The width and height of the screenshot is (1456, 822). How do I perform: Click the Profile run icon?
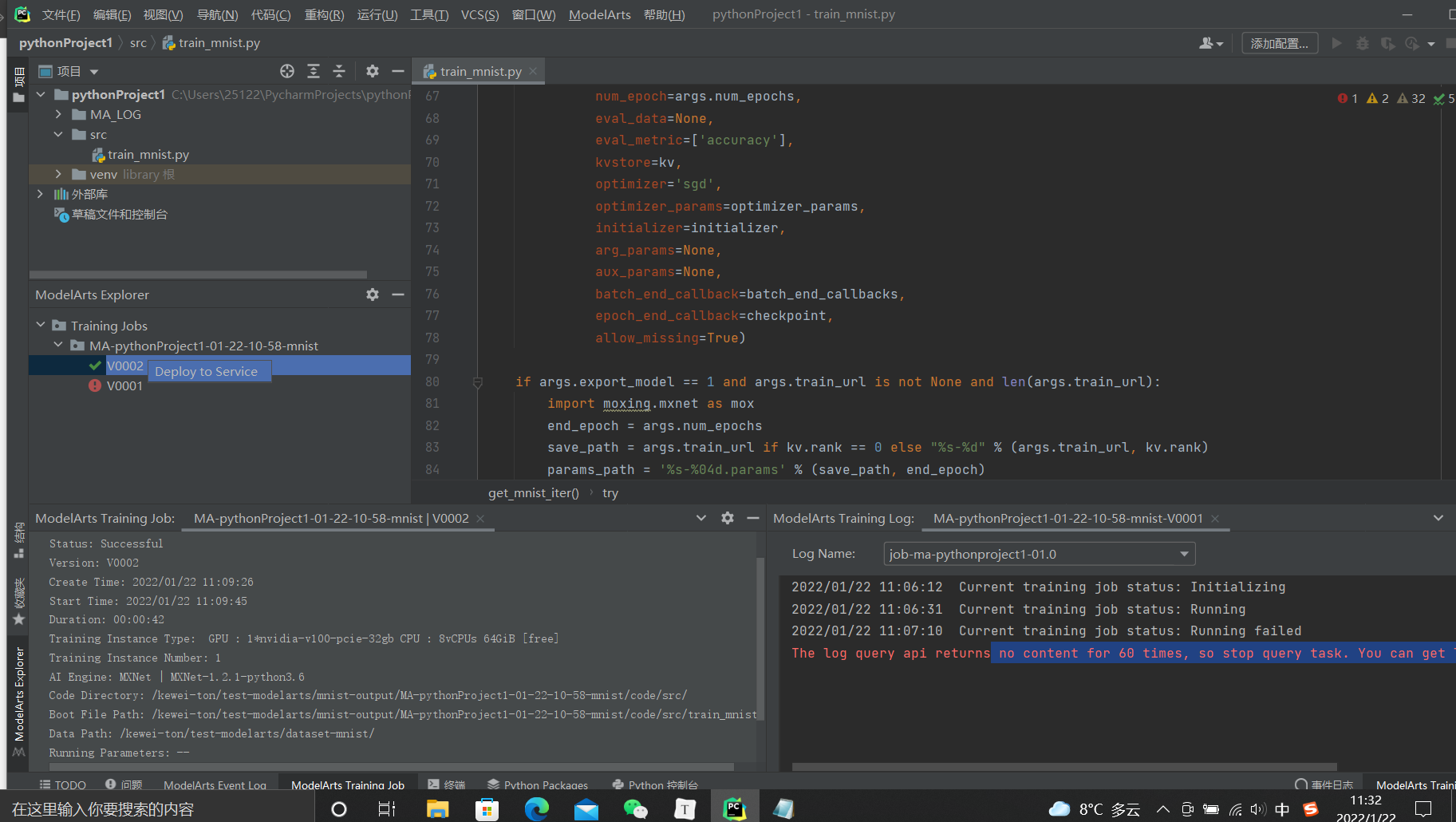tap(1413, 43)
